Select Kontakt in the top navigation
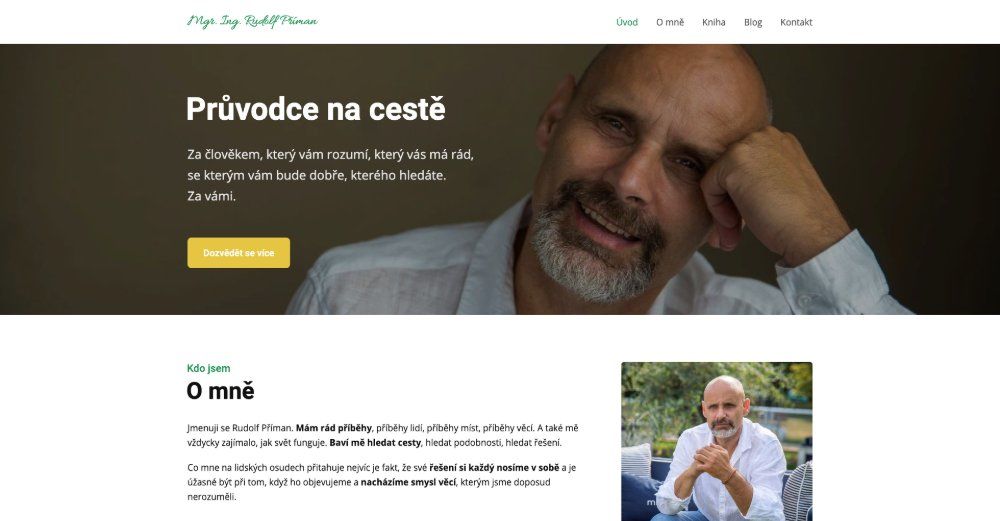This screenshot has width=1000, height=521. tap(796, 22)
